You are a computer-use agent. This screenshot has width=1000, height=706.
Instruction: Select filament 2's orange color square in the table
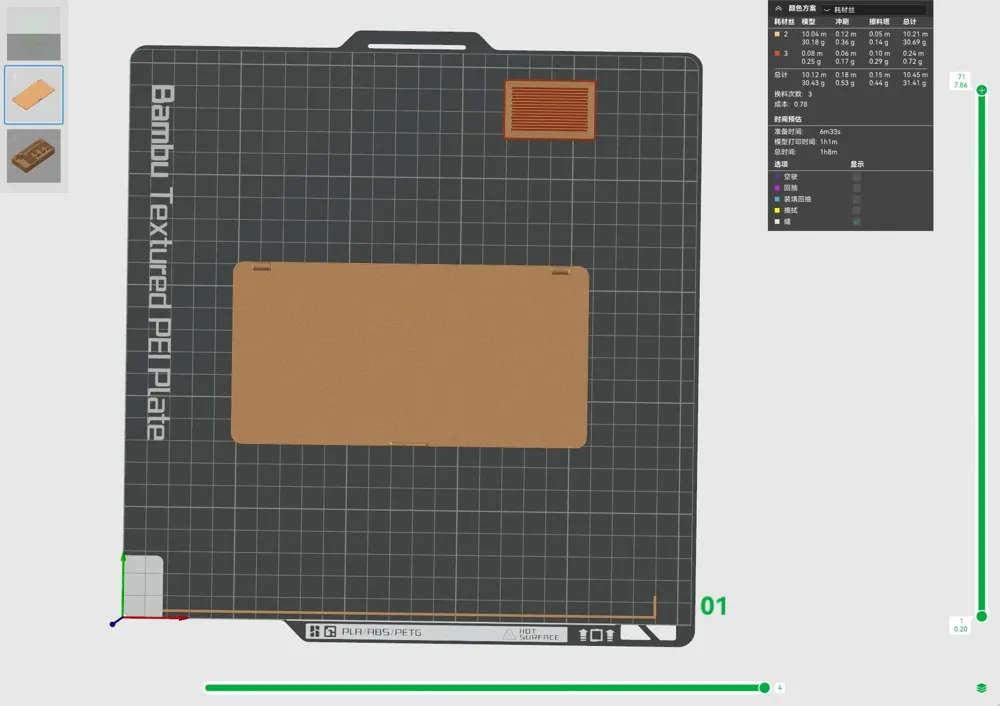pos(776,34)
